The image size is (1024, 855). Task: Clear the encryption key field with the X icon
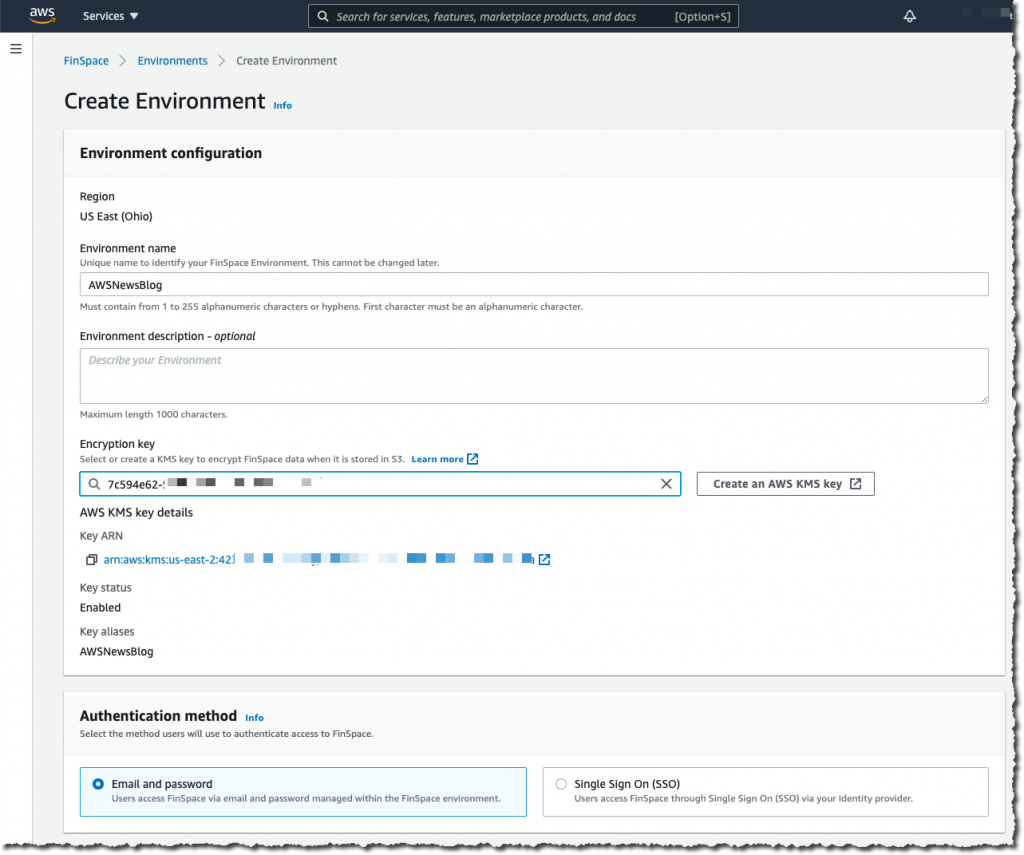[x=666, y=483]
